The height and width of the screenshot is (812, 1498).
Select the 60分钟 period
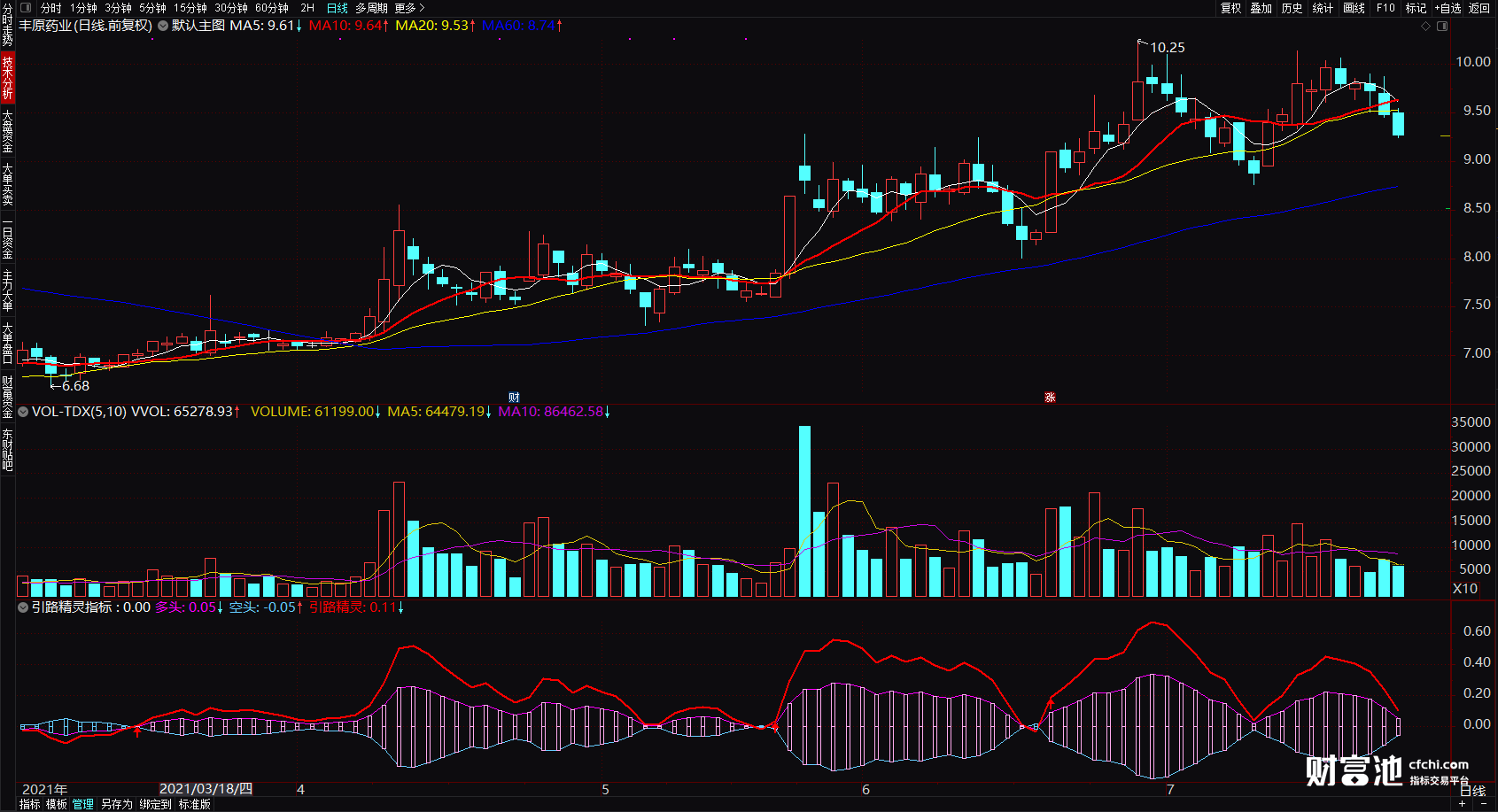pos(272,8)
